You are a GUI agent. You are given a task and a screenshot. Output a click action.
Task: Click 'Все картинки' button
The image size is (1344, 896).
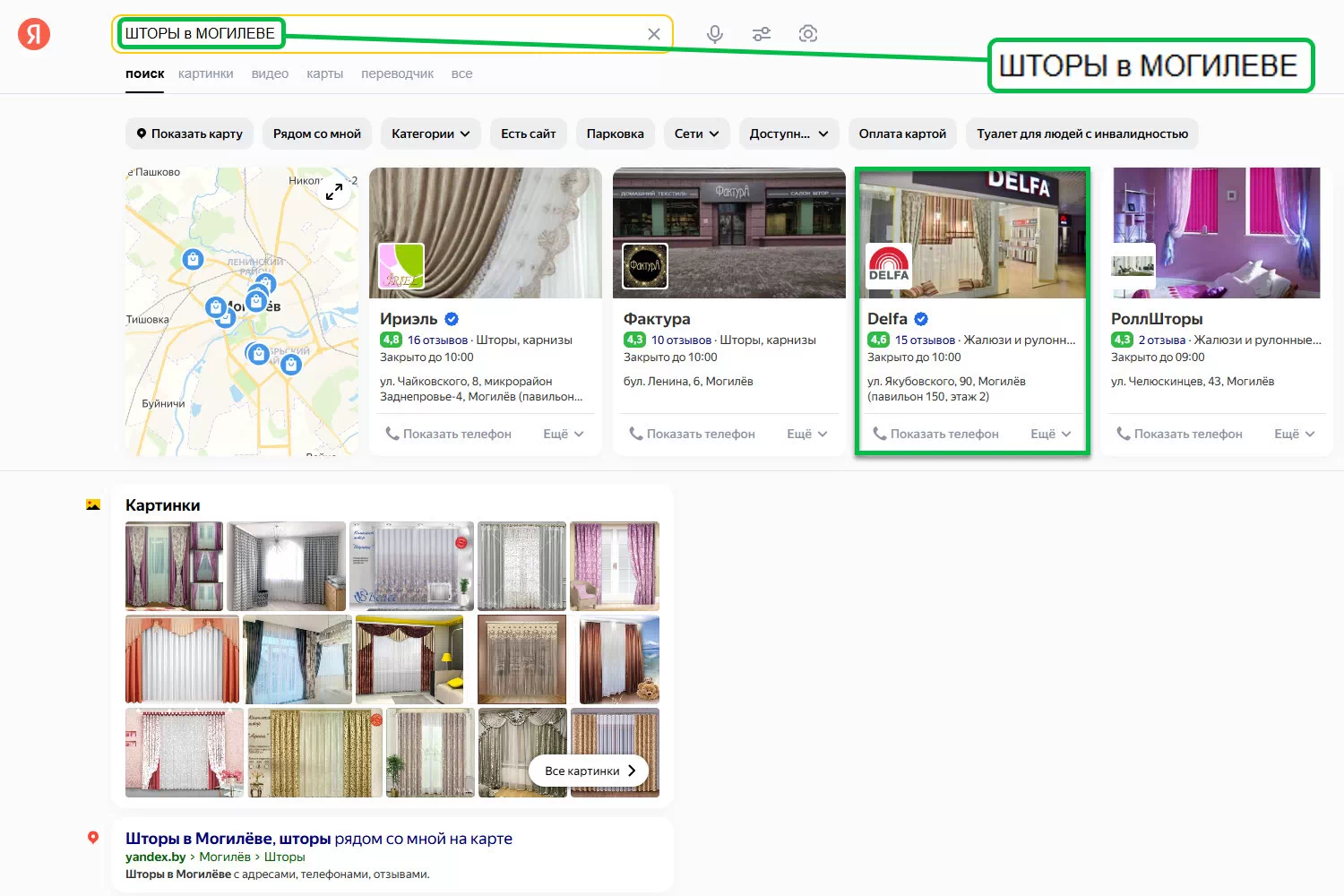[x=589, y=771]
